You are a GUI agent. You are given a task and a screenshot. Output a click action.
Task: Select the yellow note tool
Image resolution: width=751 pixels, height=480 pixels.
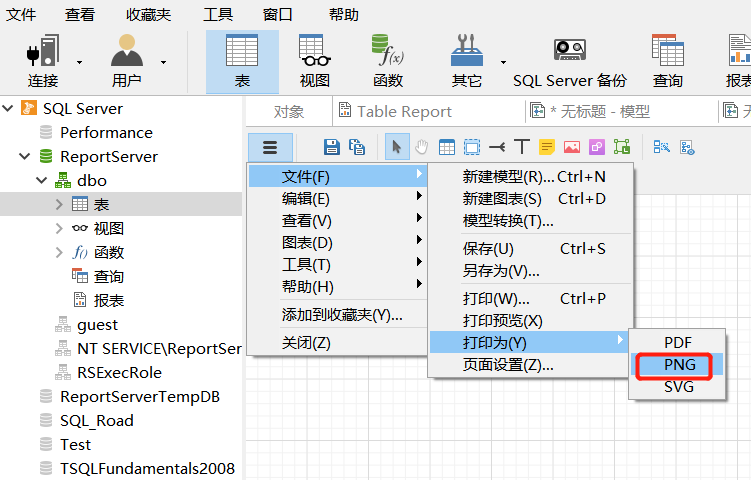click(x=547, y=147)
